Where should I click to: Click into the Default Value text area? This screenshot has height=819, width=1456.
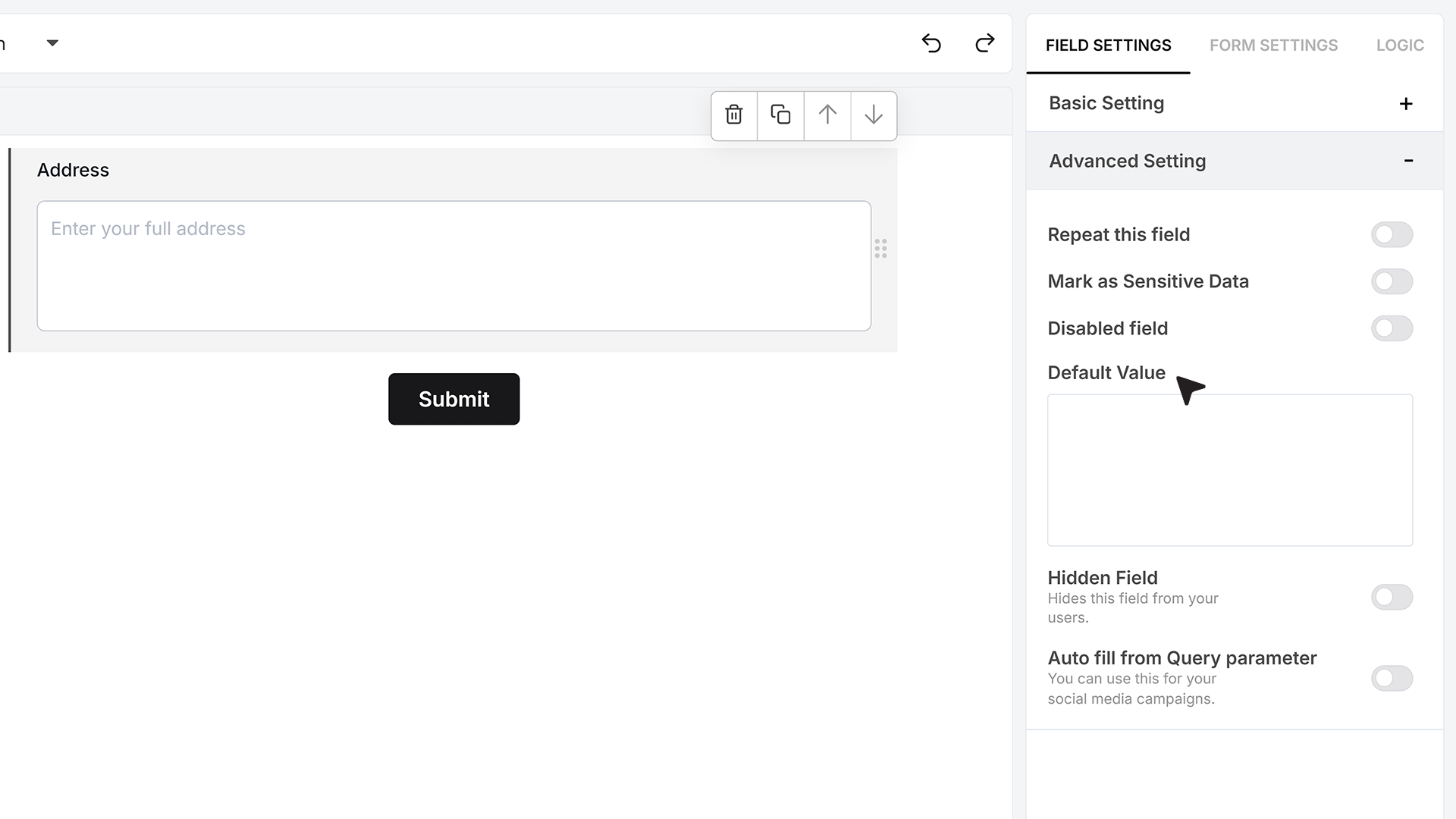pos(1230,470)
